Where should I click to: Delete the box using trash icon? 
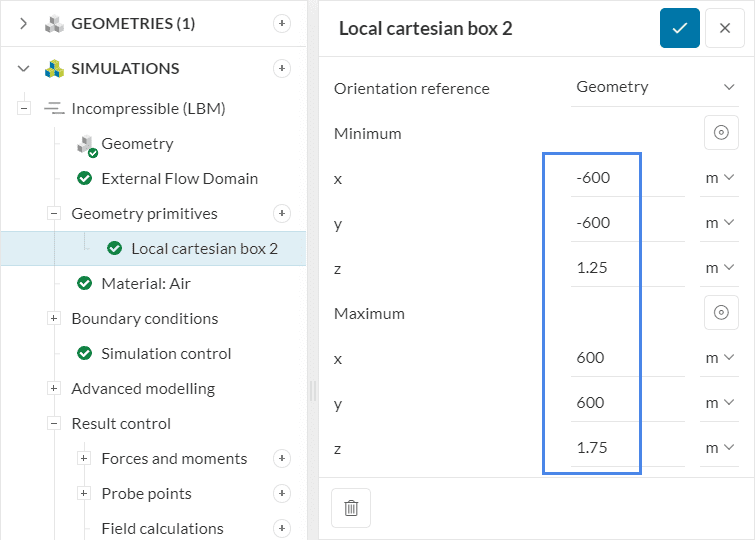click(x=351, y=508)
